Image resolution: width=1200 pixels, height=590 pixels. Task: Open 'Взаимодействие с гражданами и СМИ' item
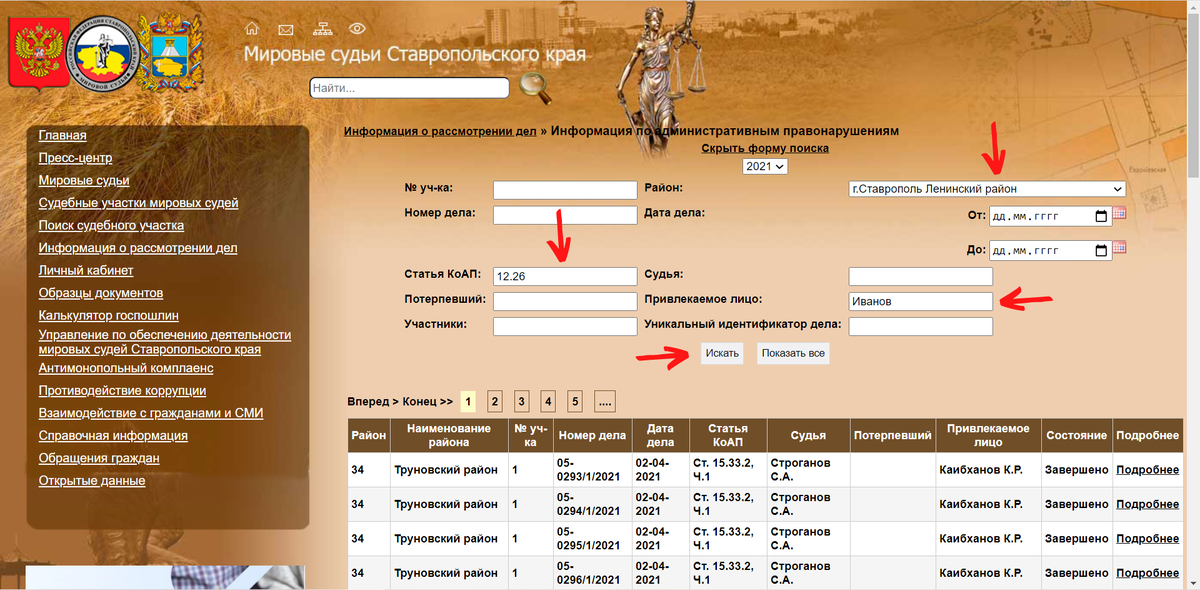point(151,413)
